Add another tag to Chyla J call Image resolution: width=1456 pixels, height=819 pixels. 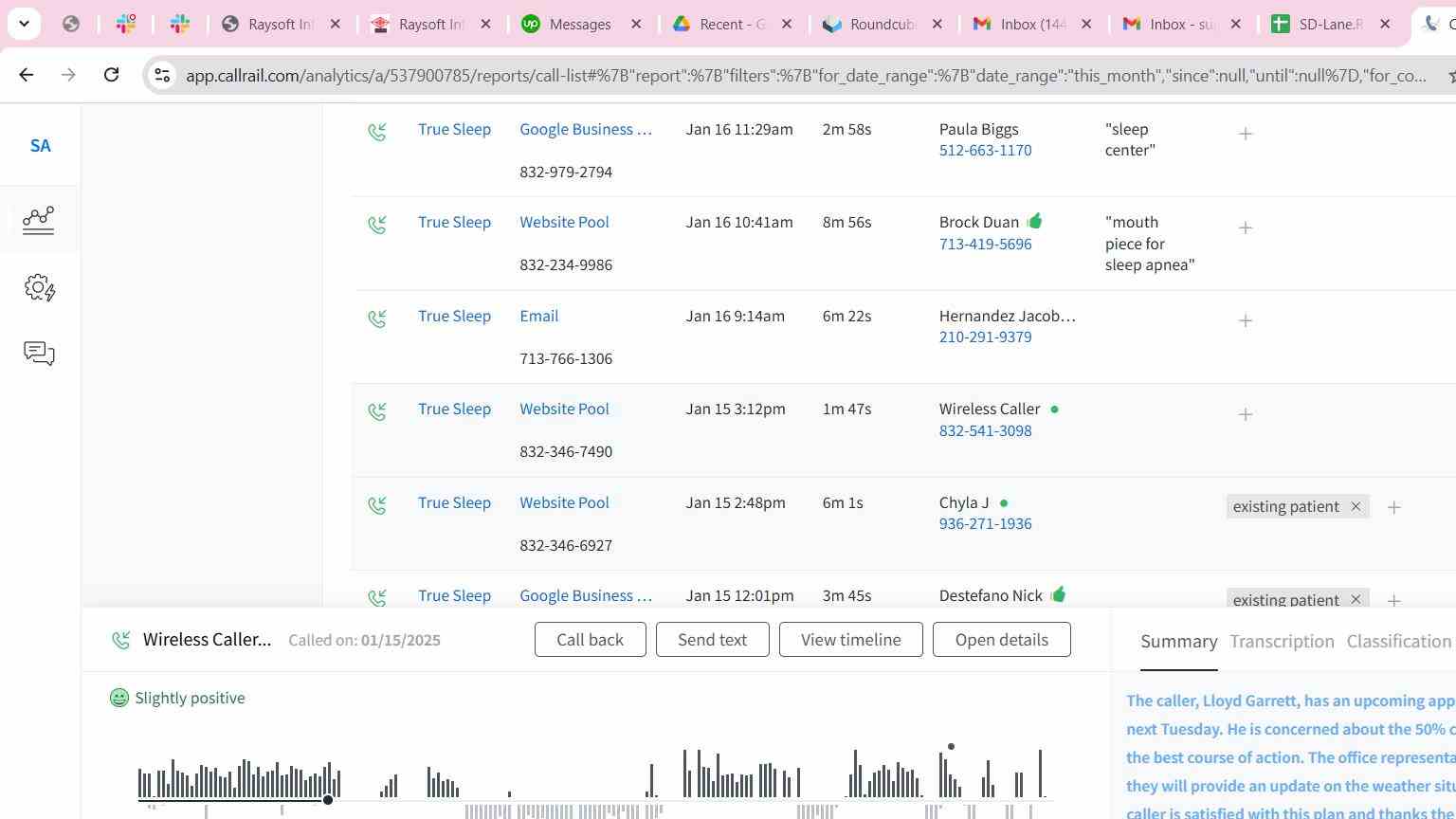tap(1394, 507)
